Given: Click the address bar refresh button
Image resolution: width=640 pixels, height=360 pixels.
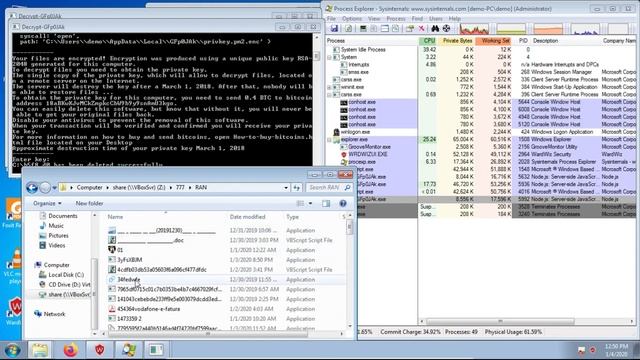Looking at the screenshot, I should [x=297, y=188].
